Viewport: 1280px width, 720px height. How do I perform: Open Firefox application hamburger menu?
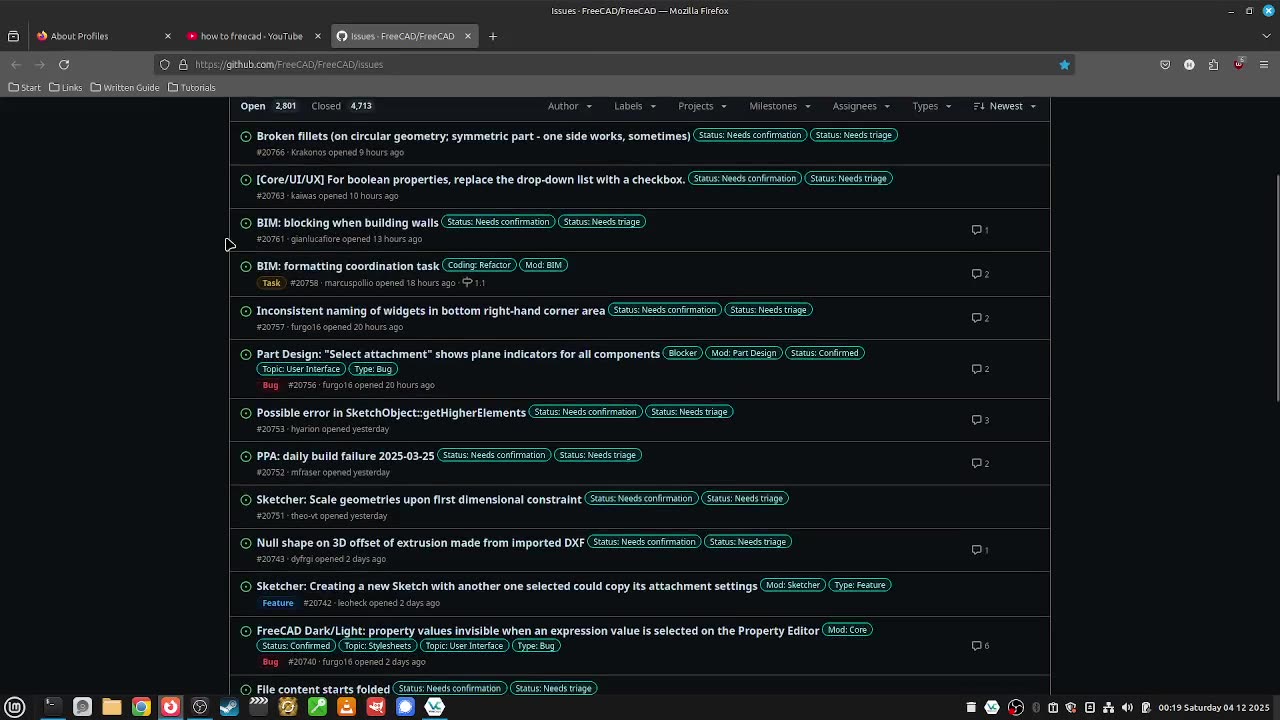pos(1264,64)
